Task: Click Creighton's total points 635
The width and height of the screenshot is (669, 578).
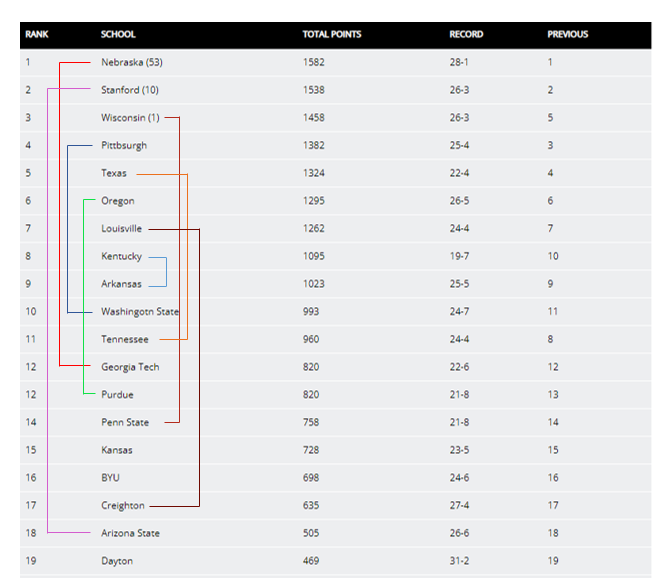Action: click(311, 506)
